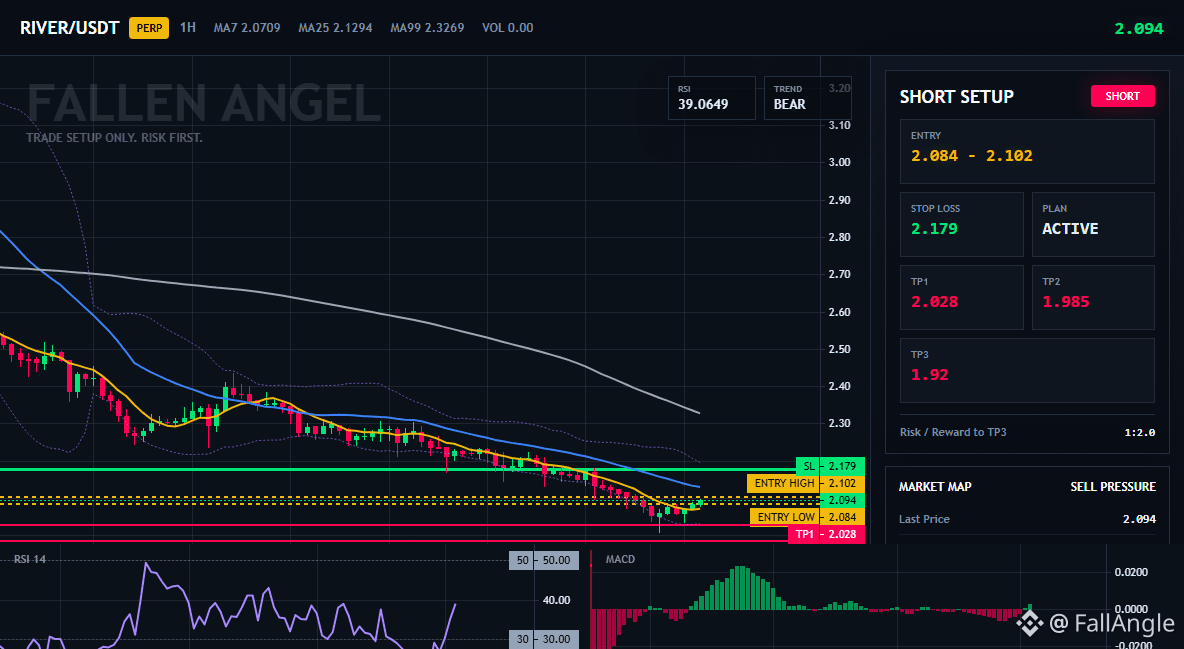
Task: Click the RSI 39.0649 info box
Action: [x=711, y=97]
